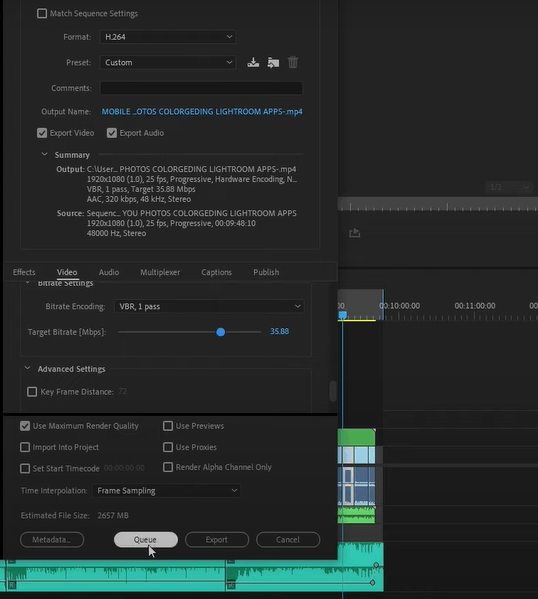The width and height of the screenshot is (538, 599).
Task: Switch to the Audio tab
Action: coord(109,272)
